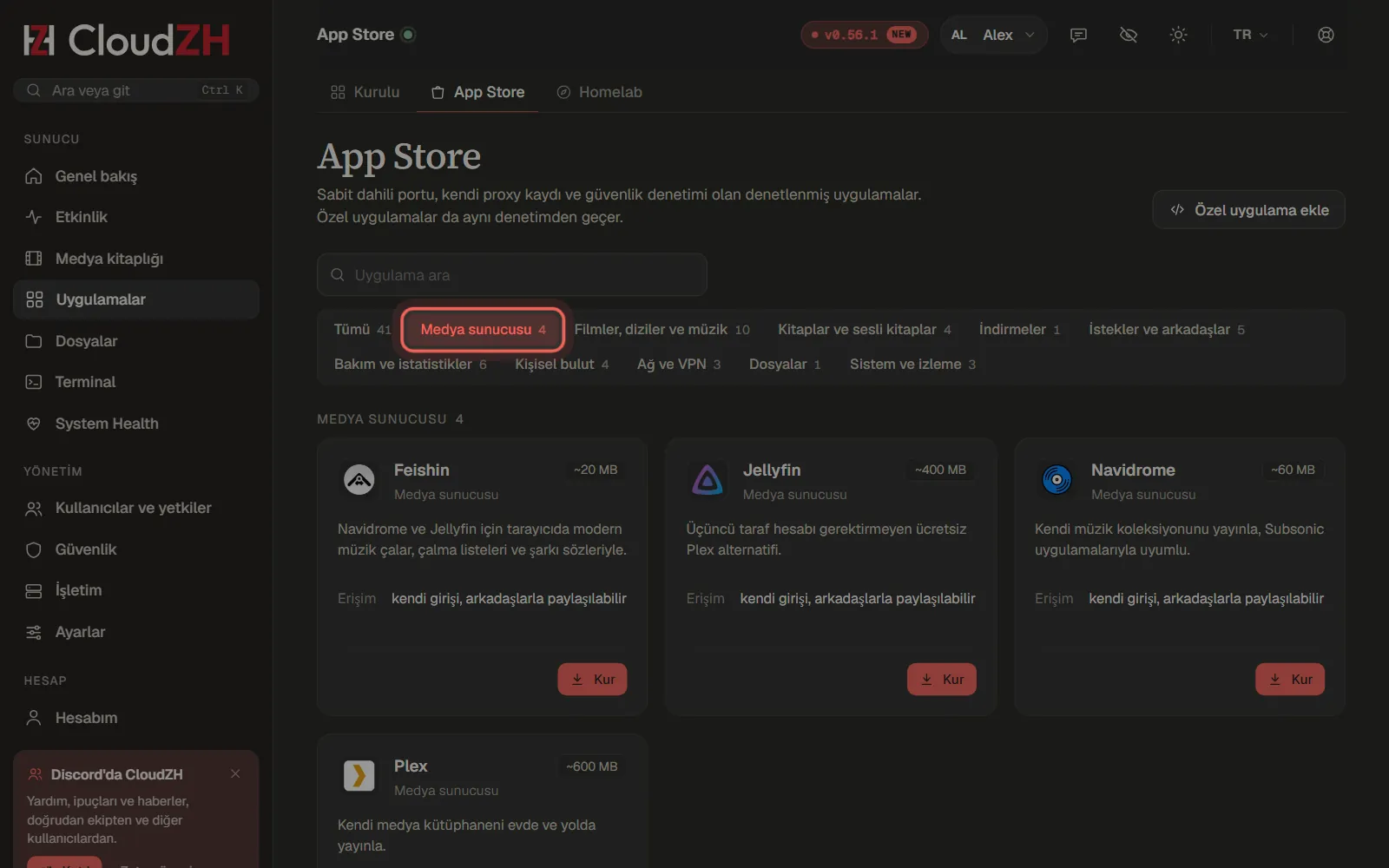The image size is (1389, 868).
Task: Open the 'Ara veya git' quick search
Action: 135,90
